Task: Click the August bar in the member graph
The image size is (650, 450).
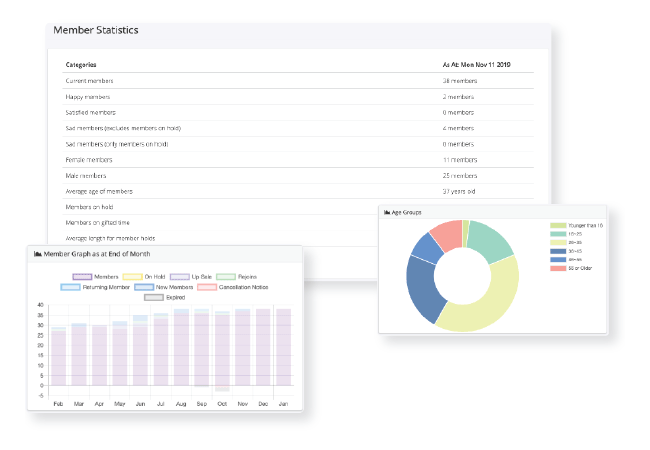Action: coord(181,348)
